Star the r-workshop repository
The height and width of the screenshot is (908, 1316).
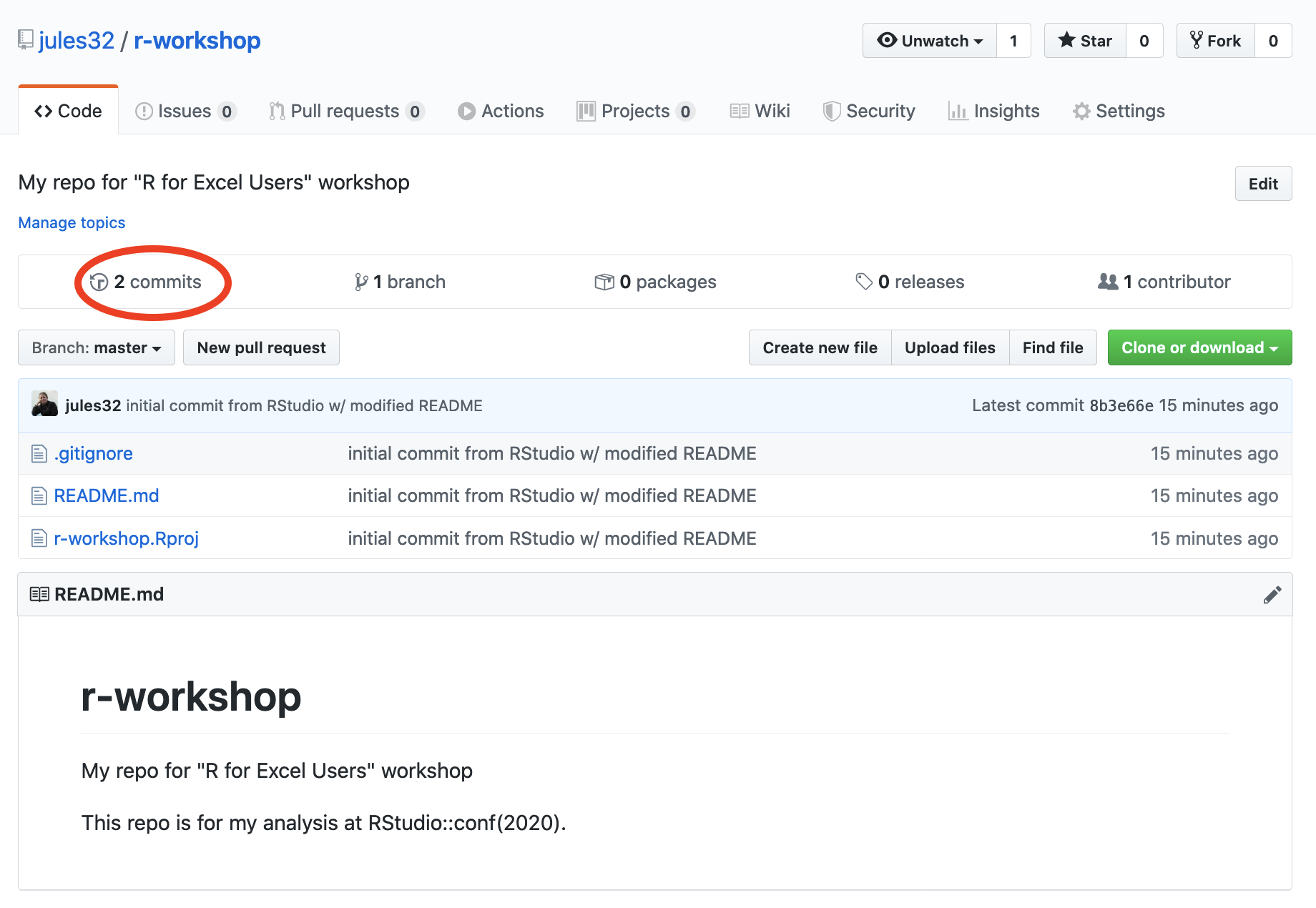(x=1085, y=41)
